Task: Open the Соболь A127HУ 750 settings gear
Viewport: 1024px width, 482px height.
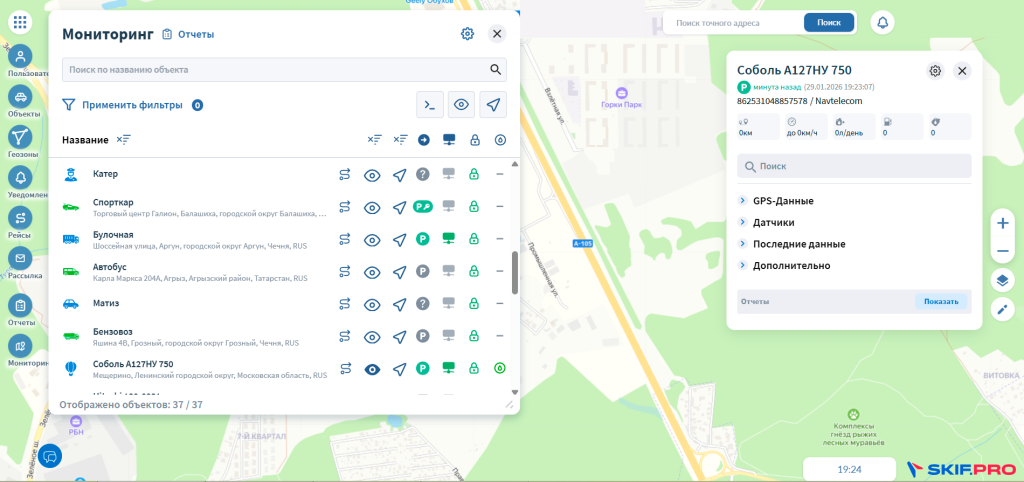Action: 935,71
